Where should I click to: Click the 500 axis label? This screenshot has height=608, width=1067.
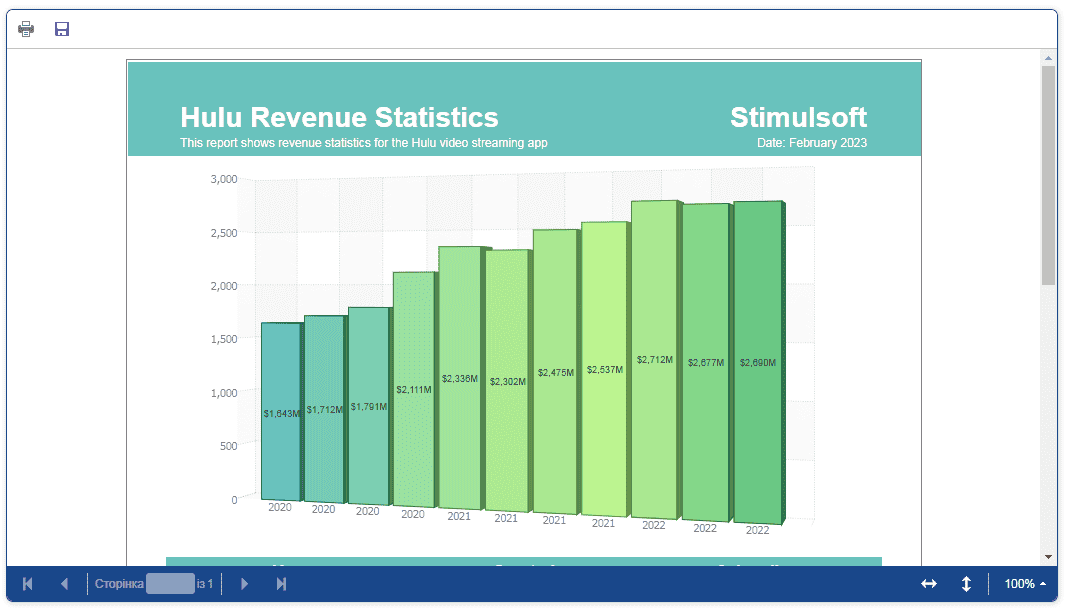click(229, 446)
